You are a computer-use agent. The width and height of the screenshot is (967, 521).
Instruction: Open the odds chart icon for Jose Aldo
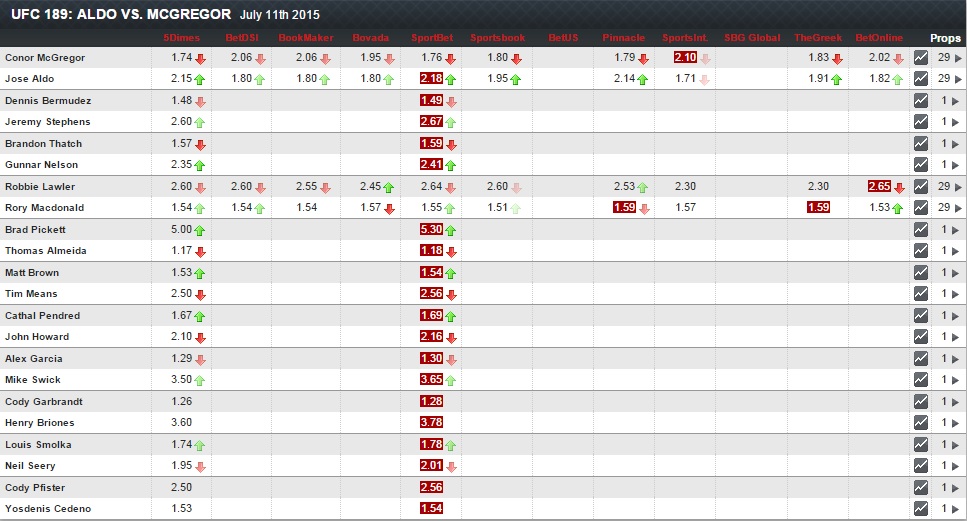pos(921,78)
